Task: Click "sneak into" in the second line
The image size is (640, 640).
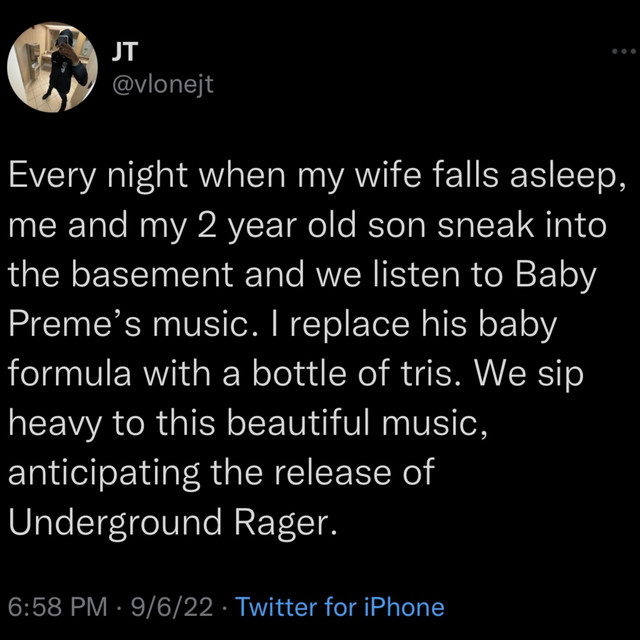Action: (x=522, y=226)
